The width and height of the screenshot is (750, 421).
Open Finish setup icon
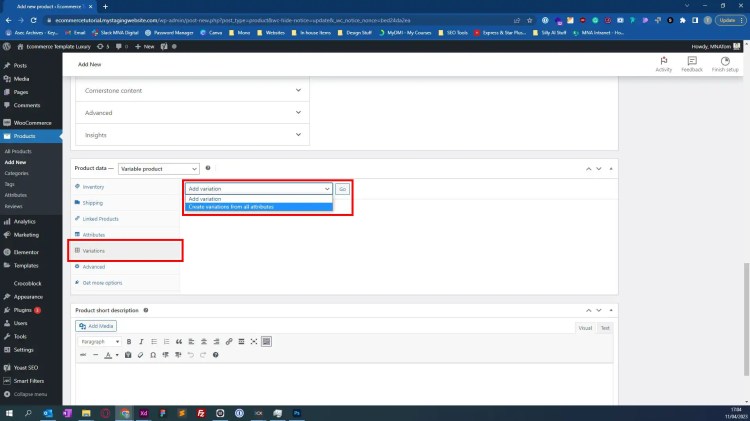point(725,64)
